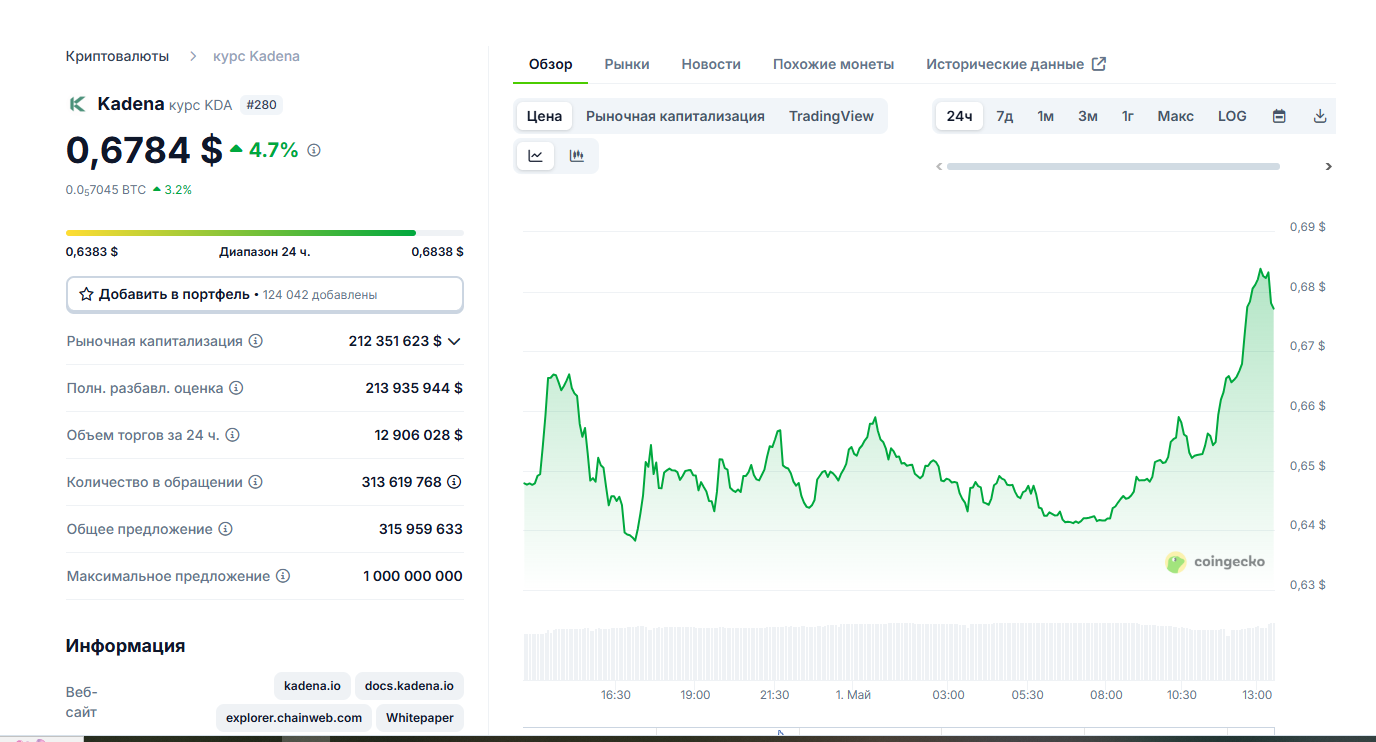This screenshot has width=1376, height=742.
Task: Open the info icon next to Объем торгов за 24 ч.
Action: click(x=232, y=435)
